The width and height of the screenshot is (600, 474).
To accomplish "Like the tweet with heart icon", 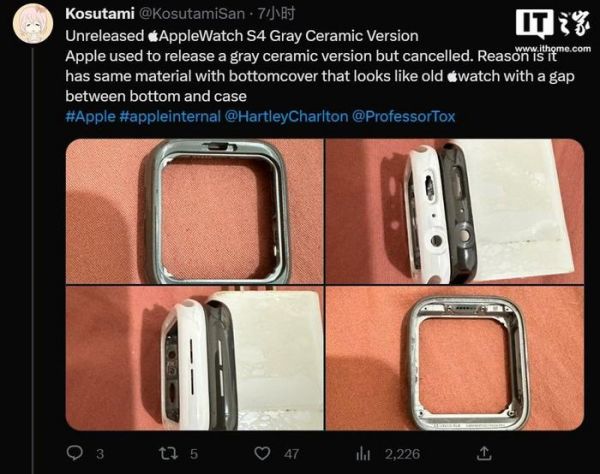I will pos(262,453).
